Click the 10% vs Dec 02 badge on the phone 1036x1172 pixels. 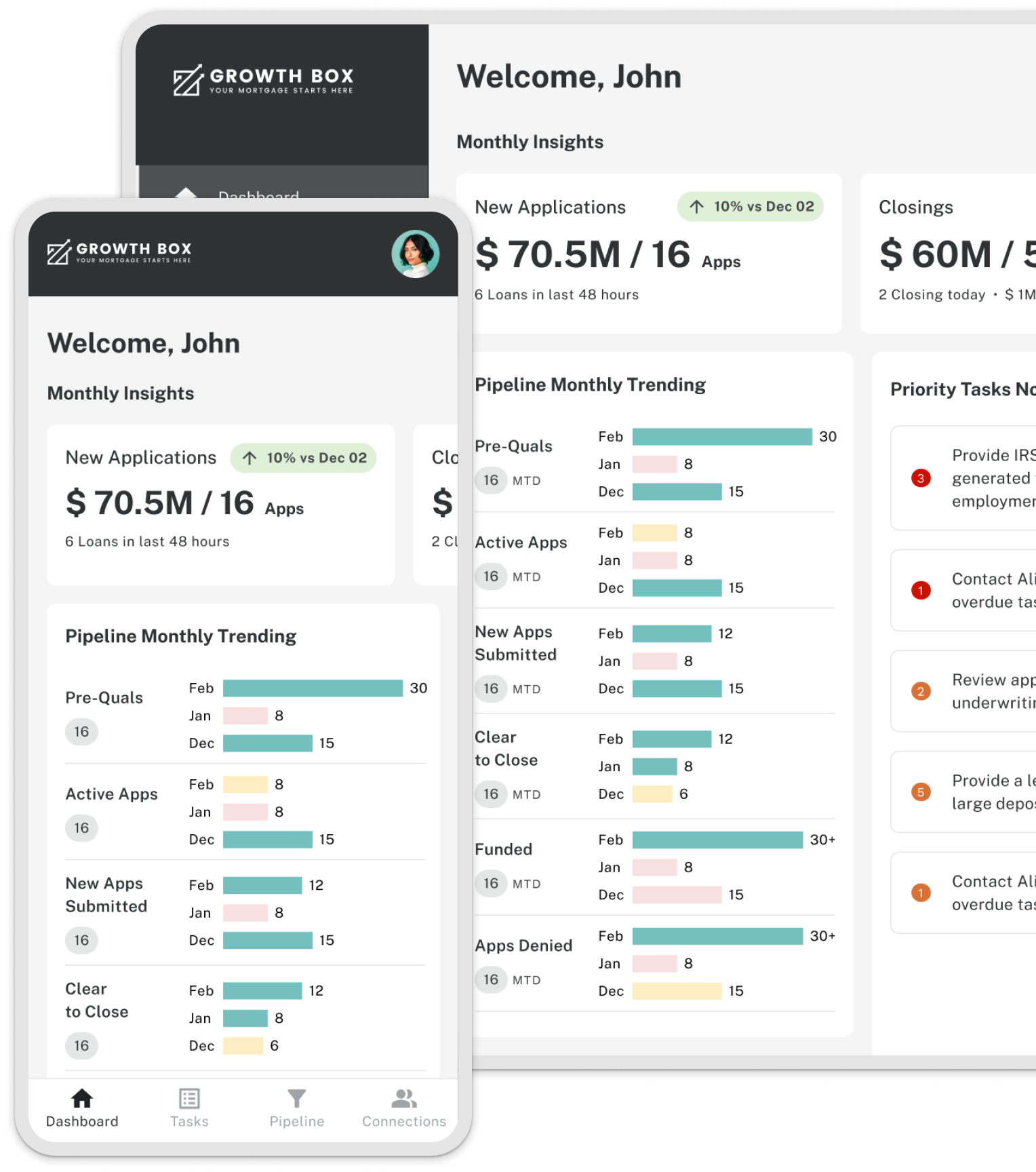click(303, 458)
